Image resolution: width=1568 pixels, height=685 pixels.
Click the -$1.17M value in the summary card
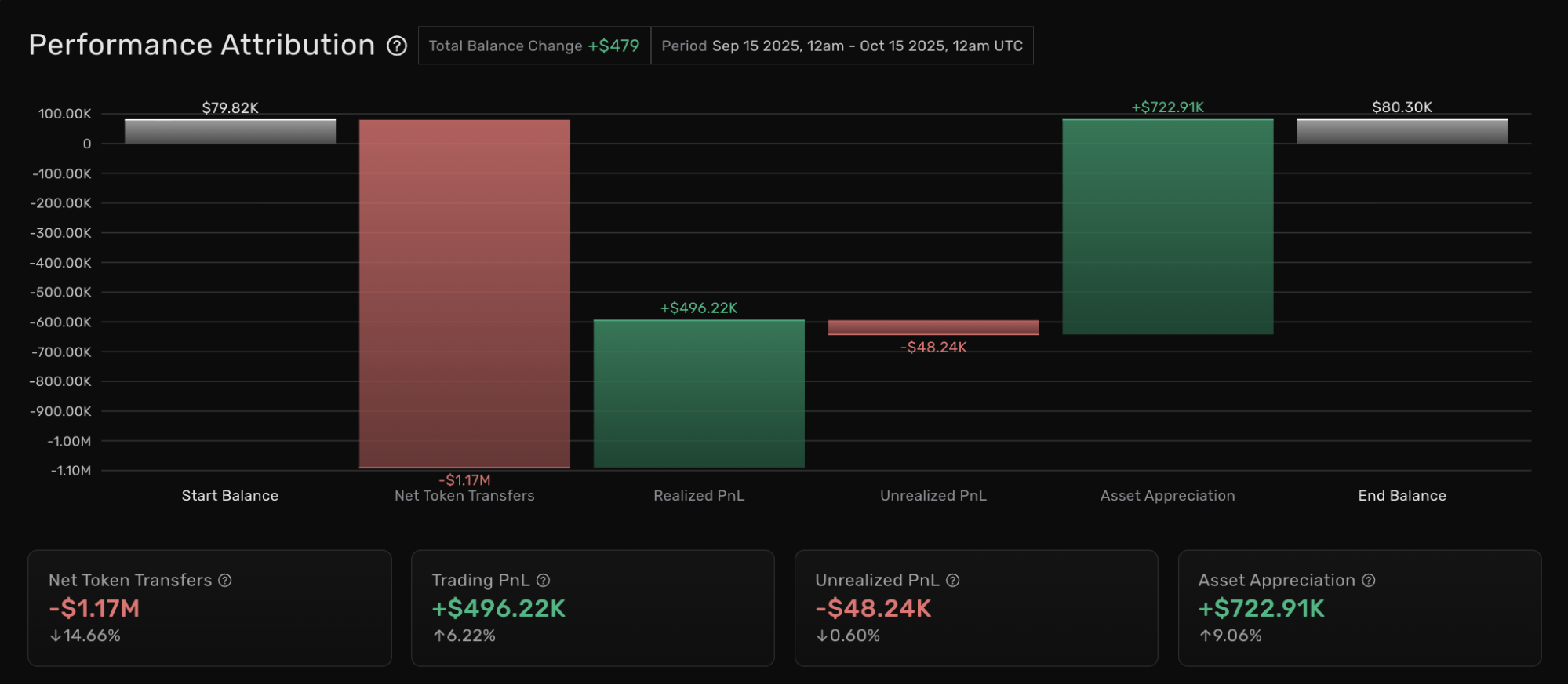point(94,609)
